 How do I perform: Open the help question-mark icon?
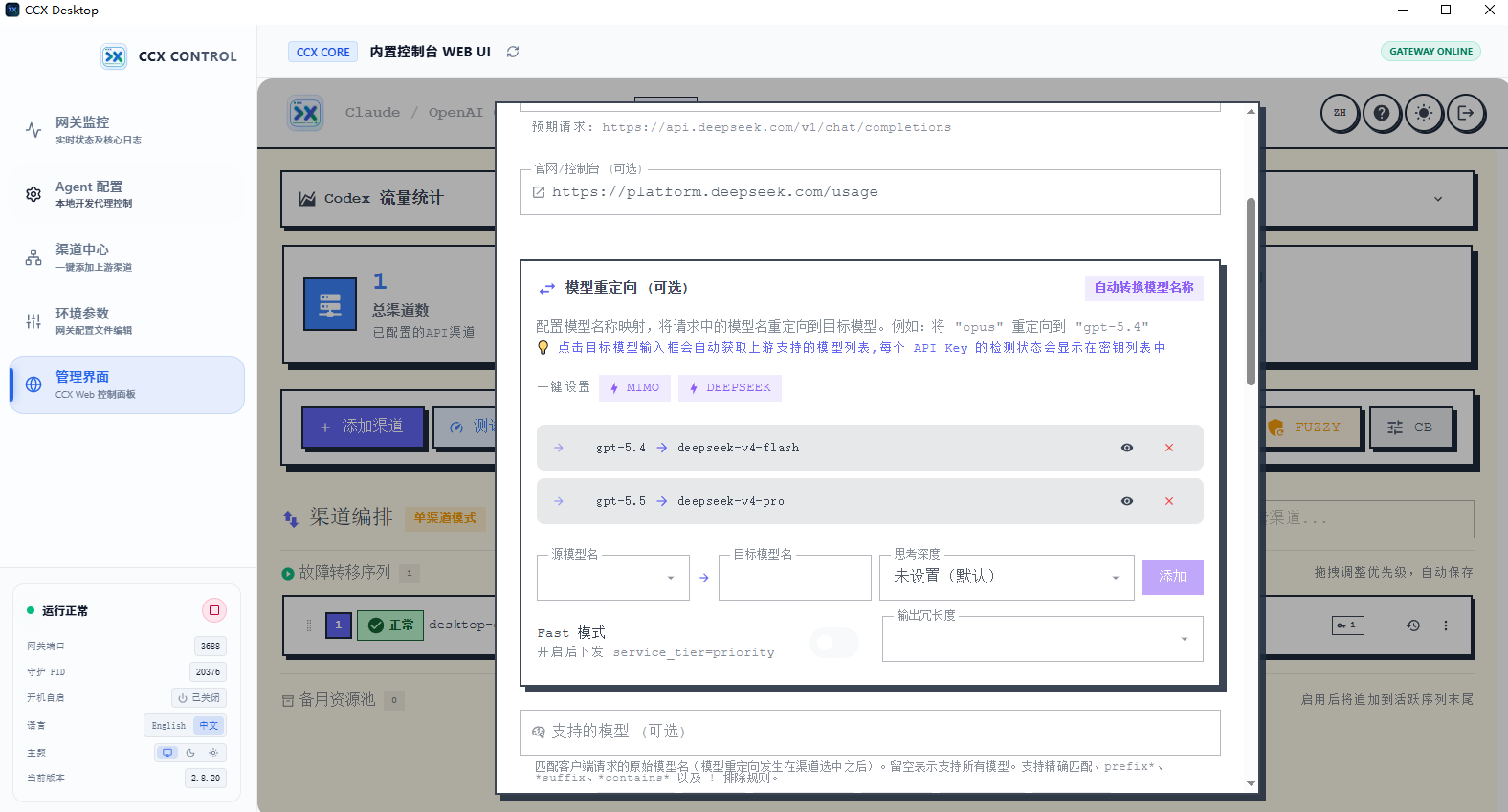click(1382, 113)
